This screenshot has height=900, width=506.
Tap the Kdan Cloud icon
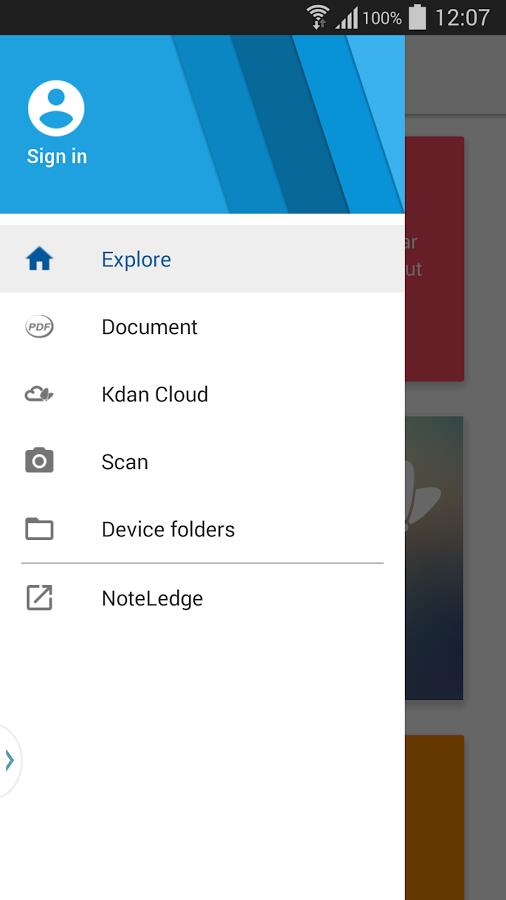point(39,394)
